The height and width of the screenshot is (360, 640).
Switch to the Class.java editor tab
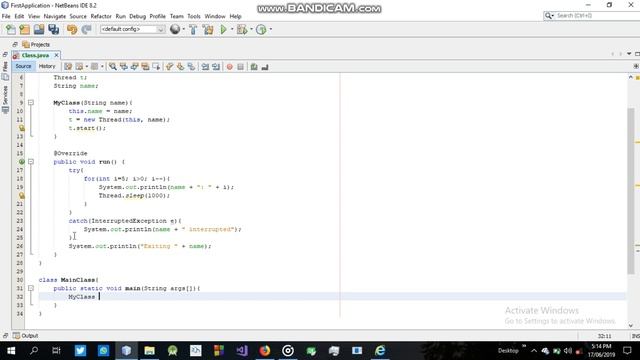(x=35, y=55)
